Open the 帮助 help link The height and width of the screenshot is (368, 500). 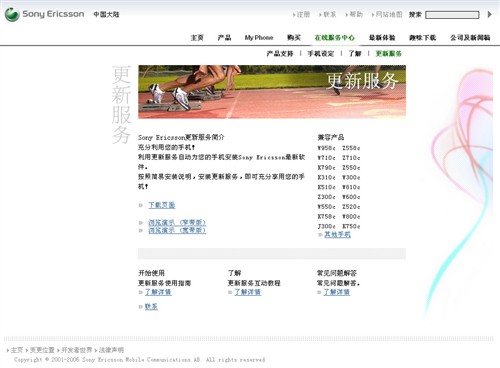coord(356,14)
